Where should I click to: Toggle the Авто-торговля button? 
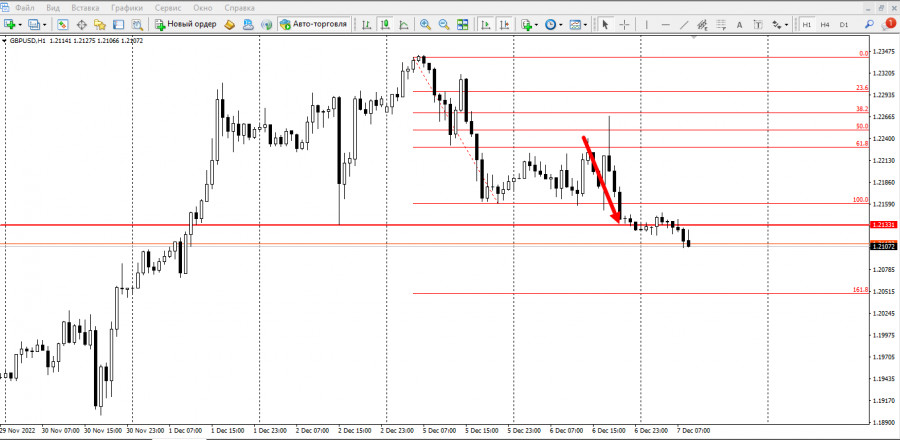(313, 23)
